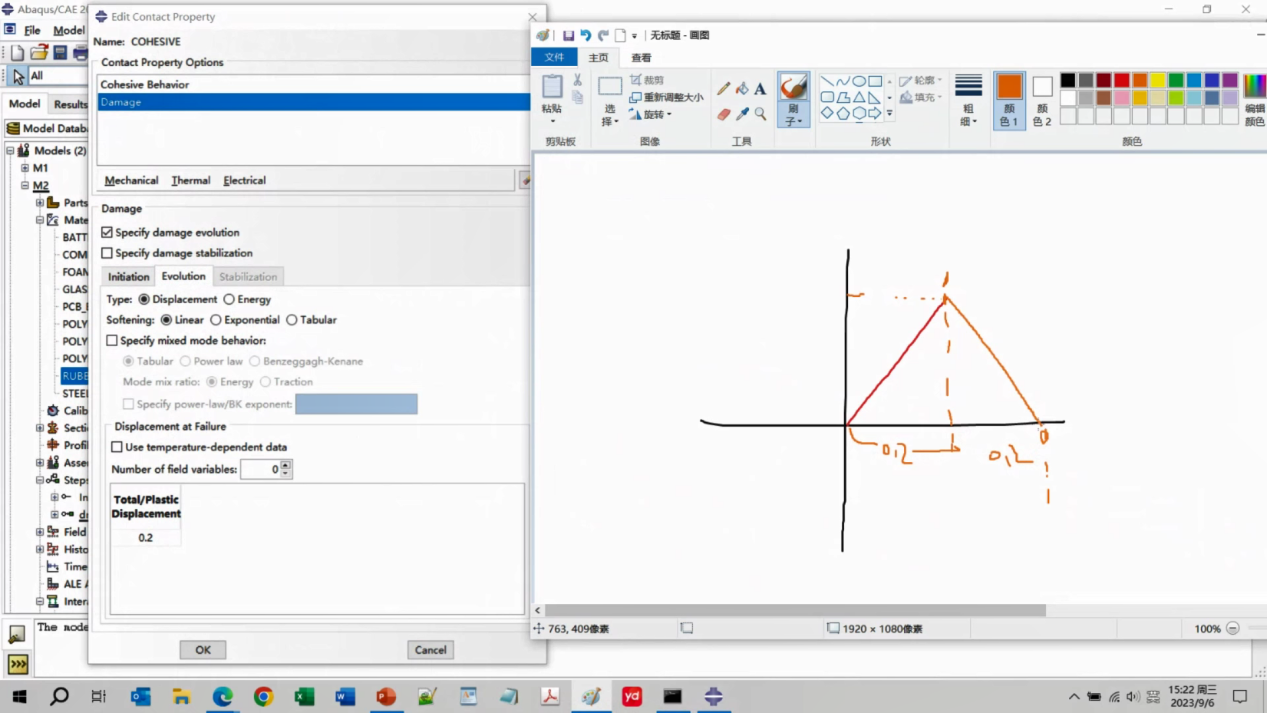Image resolution: width=1267 pixels, height=713 pixels.
Task: Open the blue File tab in Paint
Action: tap(554, 58)
